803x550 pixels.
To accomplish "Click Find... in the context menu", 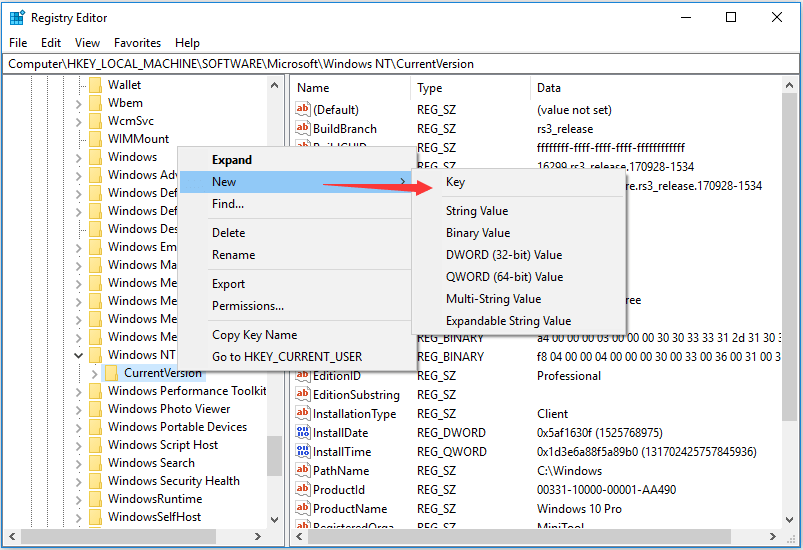I will tap(297, 204).
